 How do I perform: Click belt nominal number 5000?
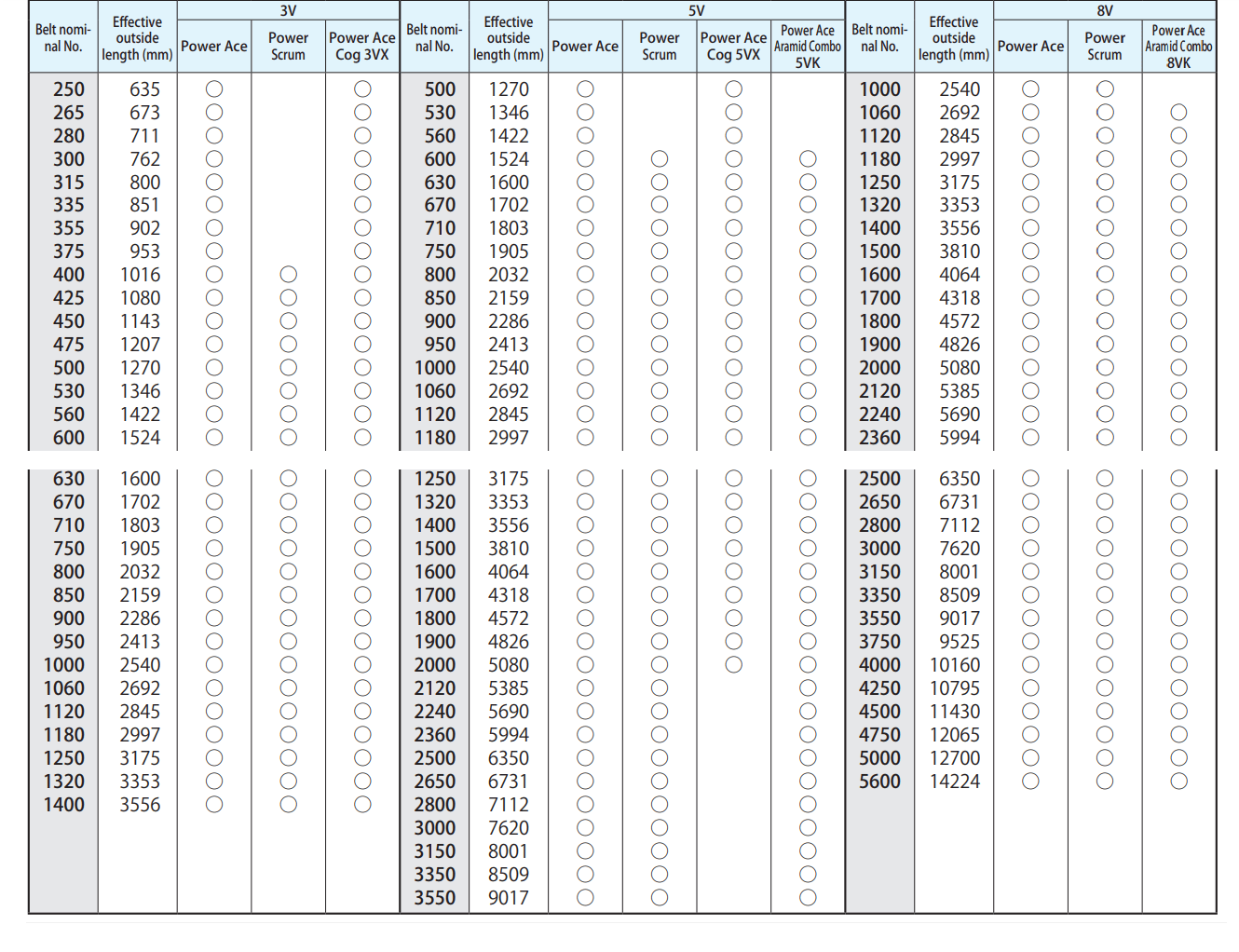coord(879,758)
